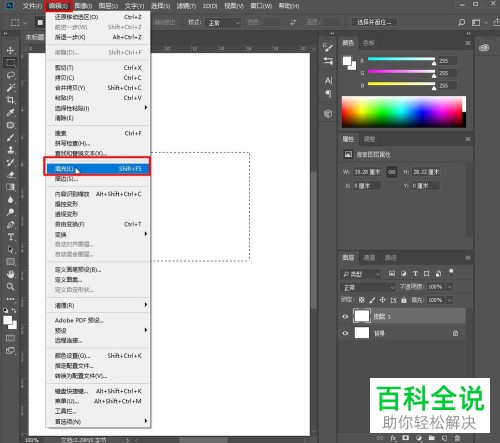The height and width of the screenshot is (443, 500).
Task: Select the Brush tool
Action: [10, 137]
